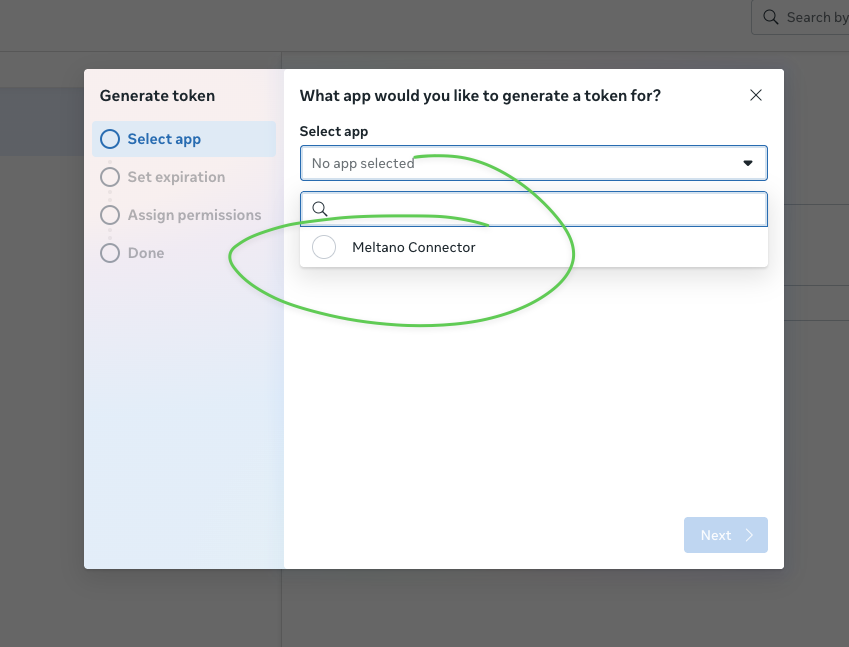Click the dropdown caret on the app selector
Screen dimensions: 849x647
pyautogui.click(x=747, y=162)
